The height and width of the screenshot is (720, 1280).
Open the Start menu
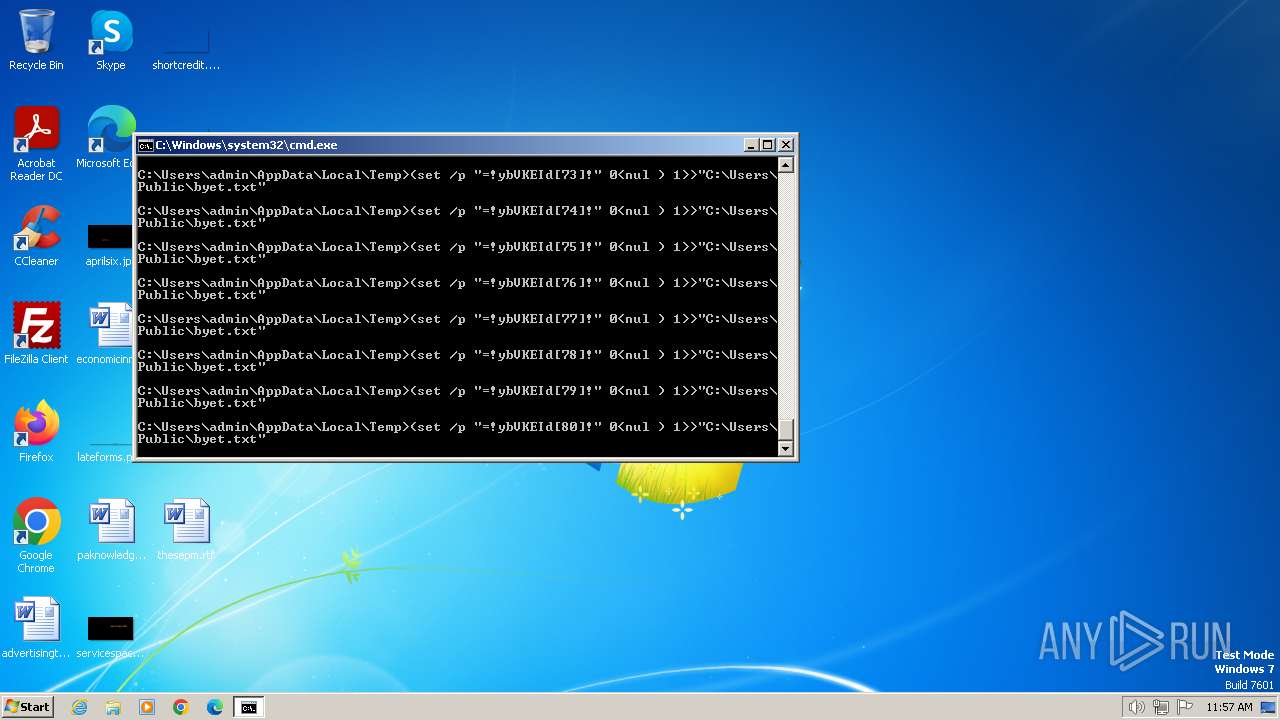(x=27, y=706)
